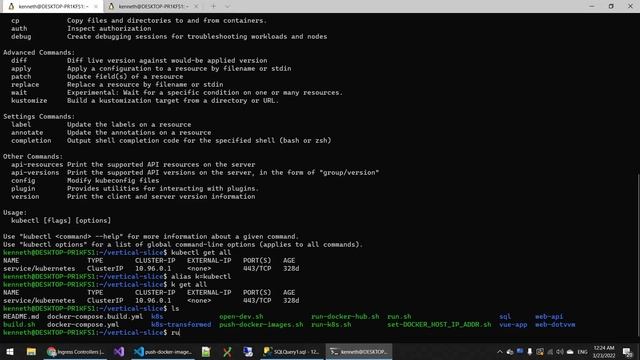Switch to VS Code push-docker-image window
Viewport: 640px width, 360px height.
click(163, 351)
